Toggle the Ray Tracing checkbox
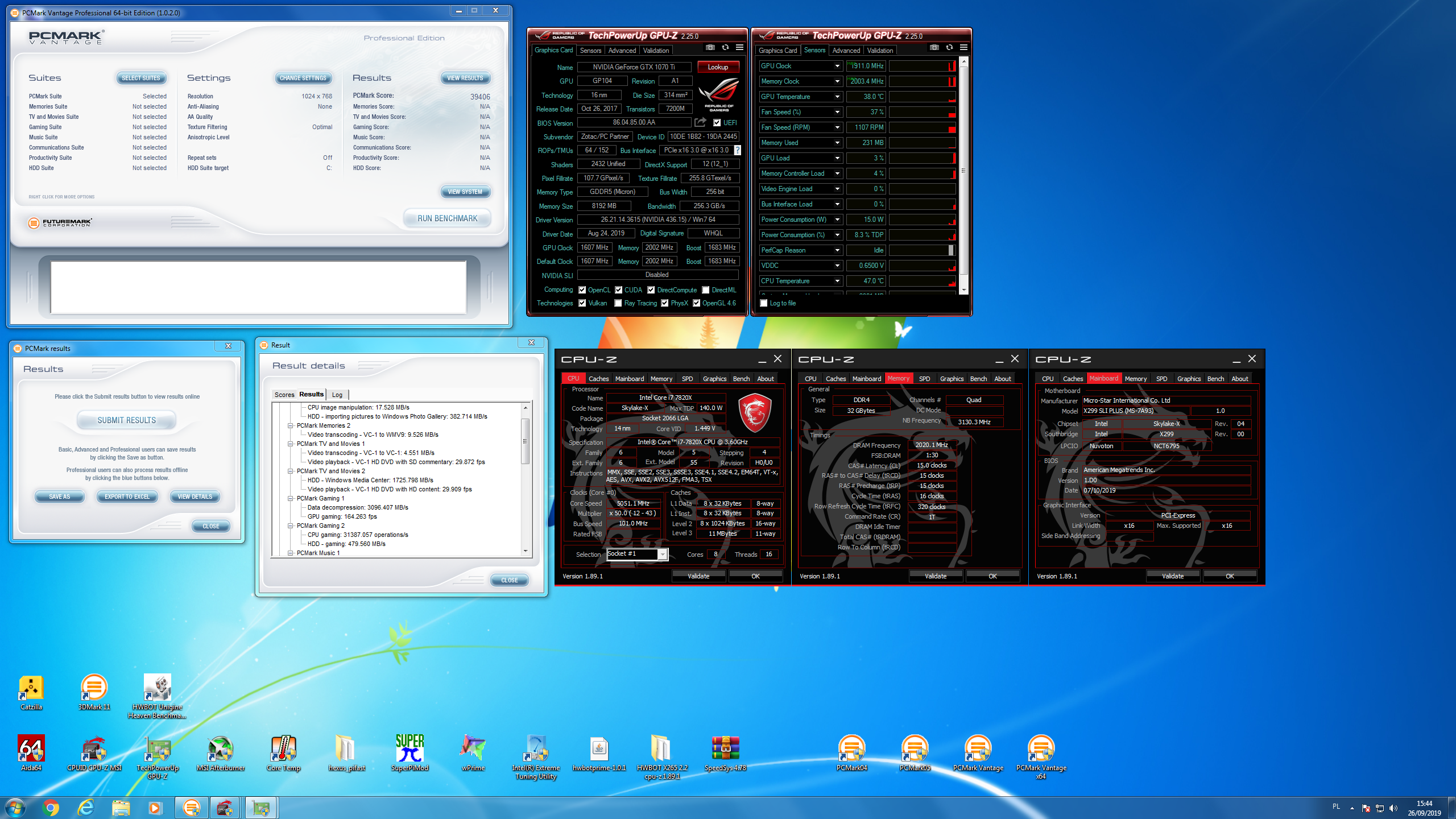Viewport: 1456px width, 819px height. pos(618,303)
